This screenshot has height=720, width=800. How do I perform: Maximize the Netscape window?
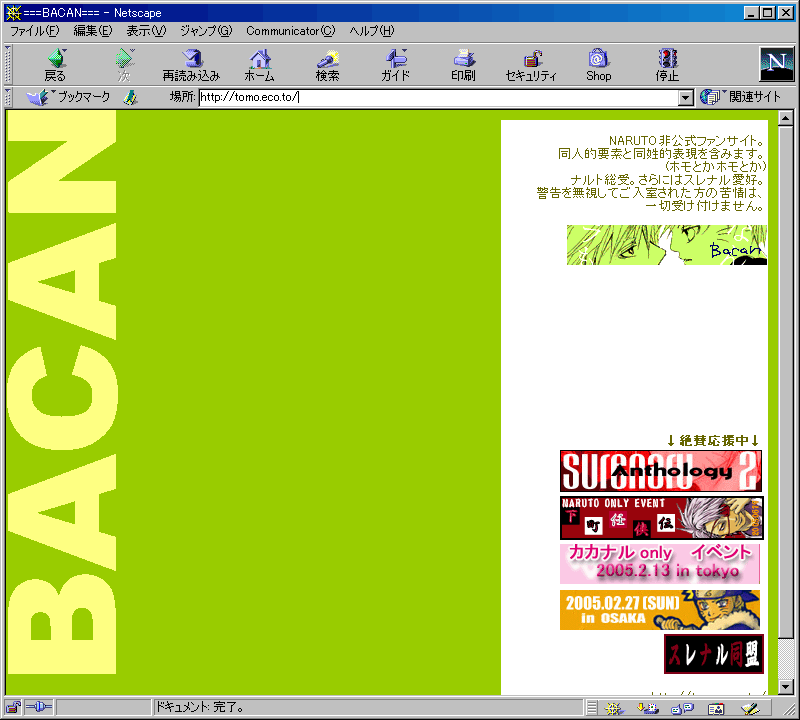[x=767, y=13]
